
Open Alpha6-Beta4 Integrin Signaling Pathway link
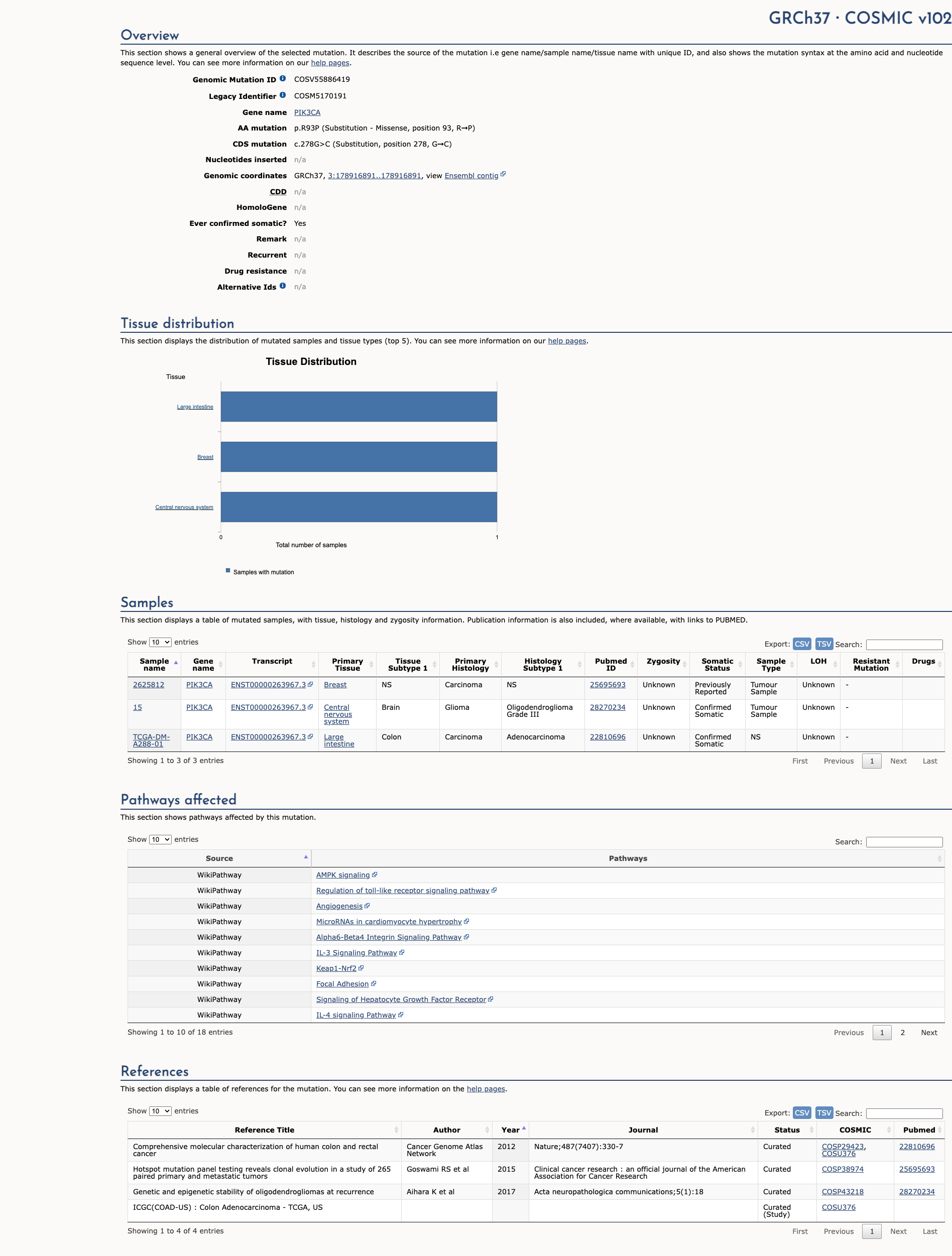(x=389, y=937)
